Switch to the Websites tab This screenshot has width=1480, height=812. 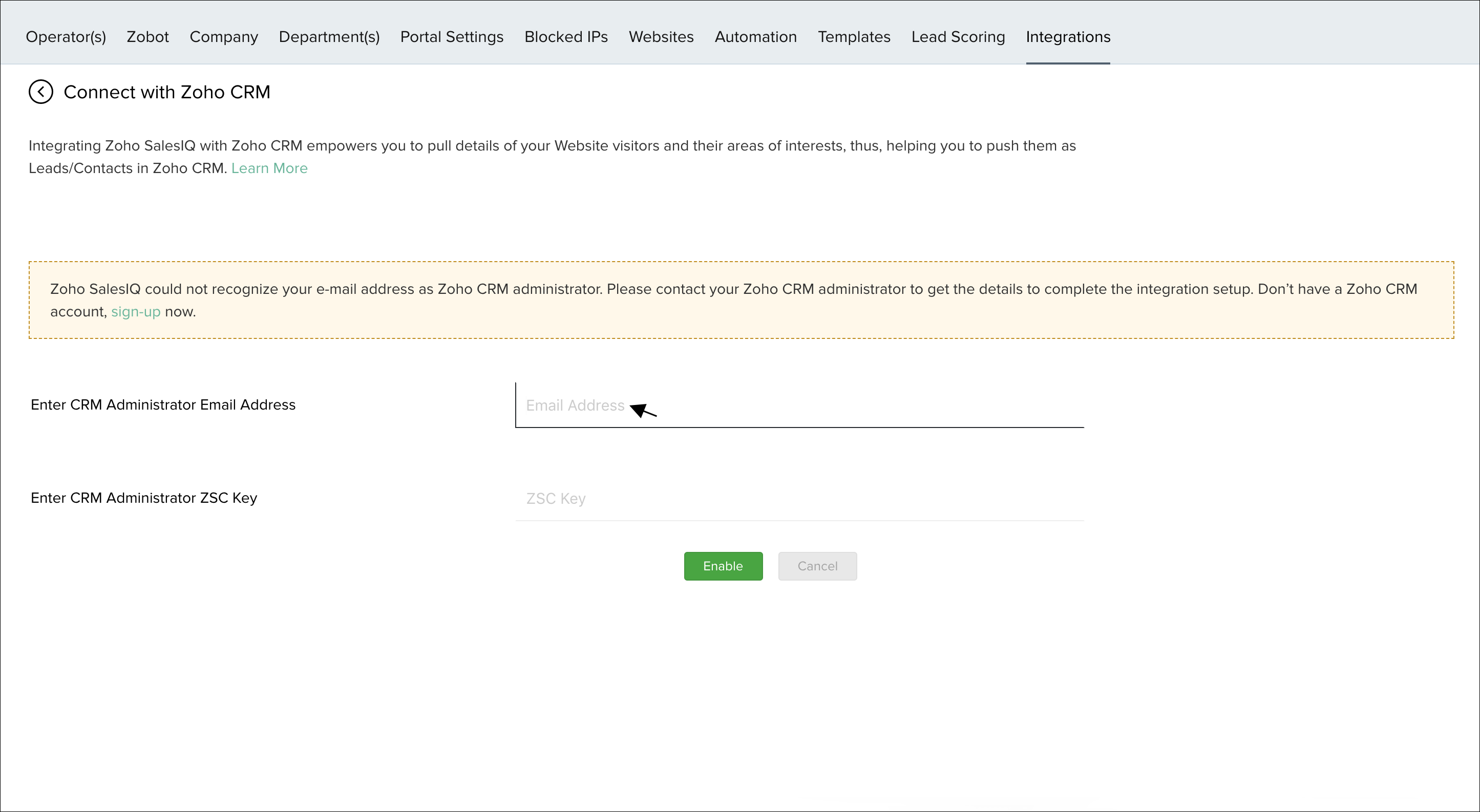(661, 37)
